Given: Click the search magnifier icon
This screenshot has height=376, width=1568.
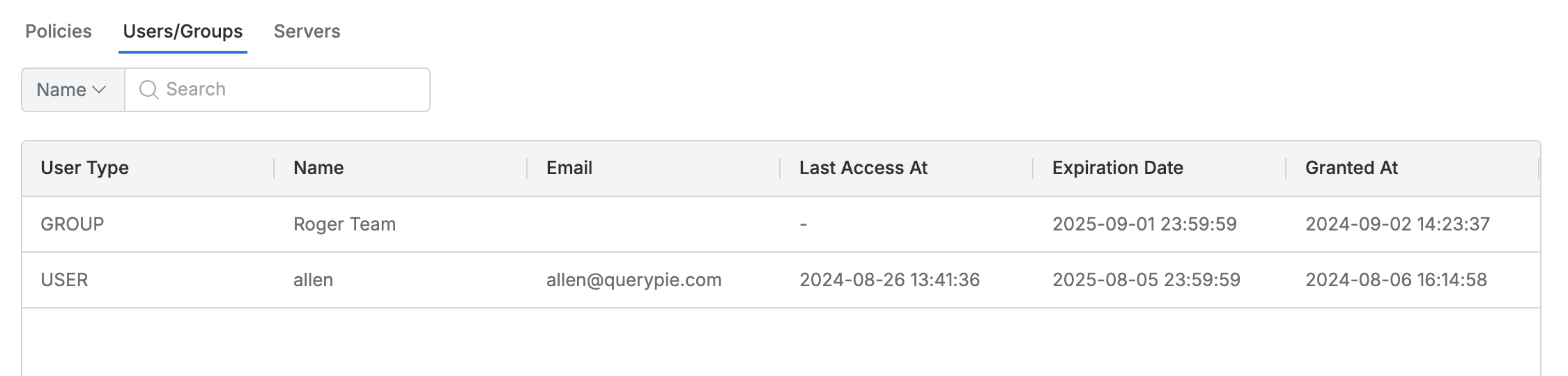Looking at the screenshot, I should click(148, 90).
